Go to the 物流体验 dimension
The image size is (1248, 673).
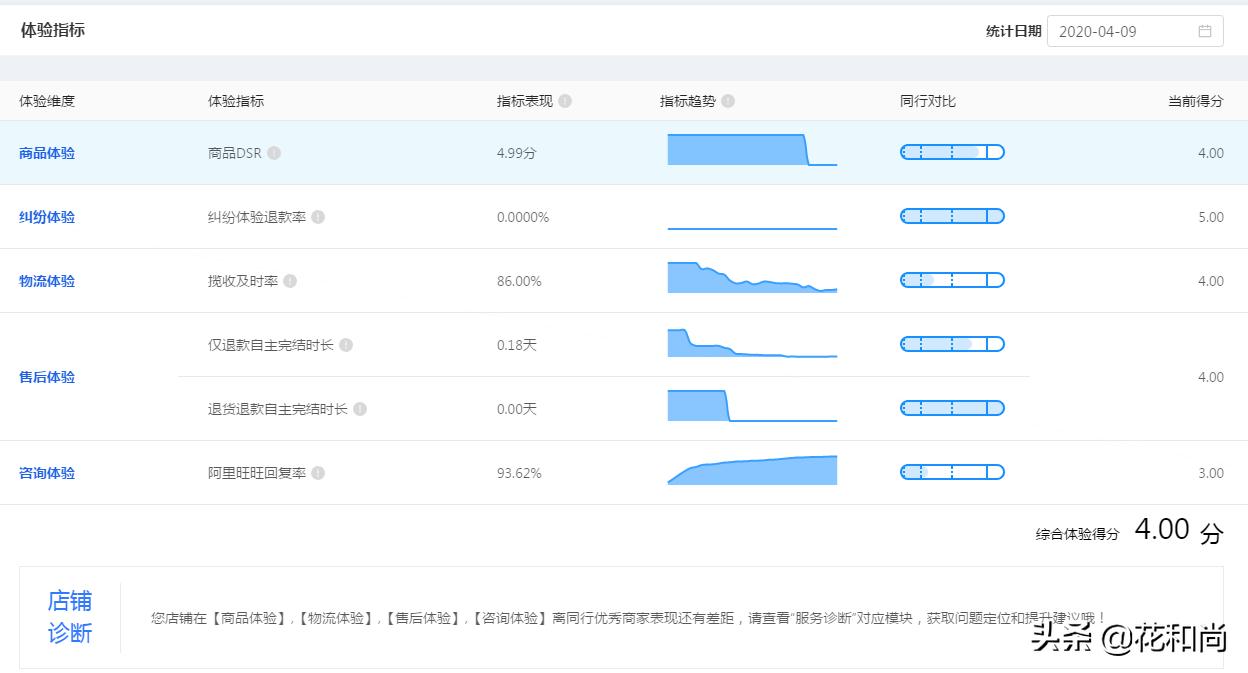coord(46,280)
